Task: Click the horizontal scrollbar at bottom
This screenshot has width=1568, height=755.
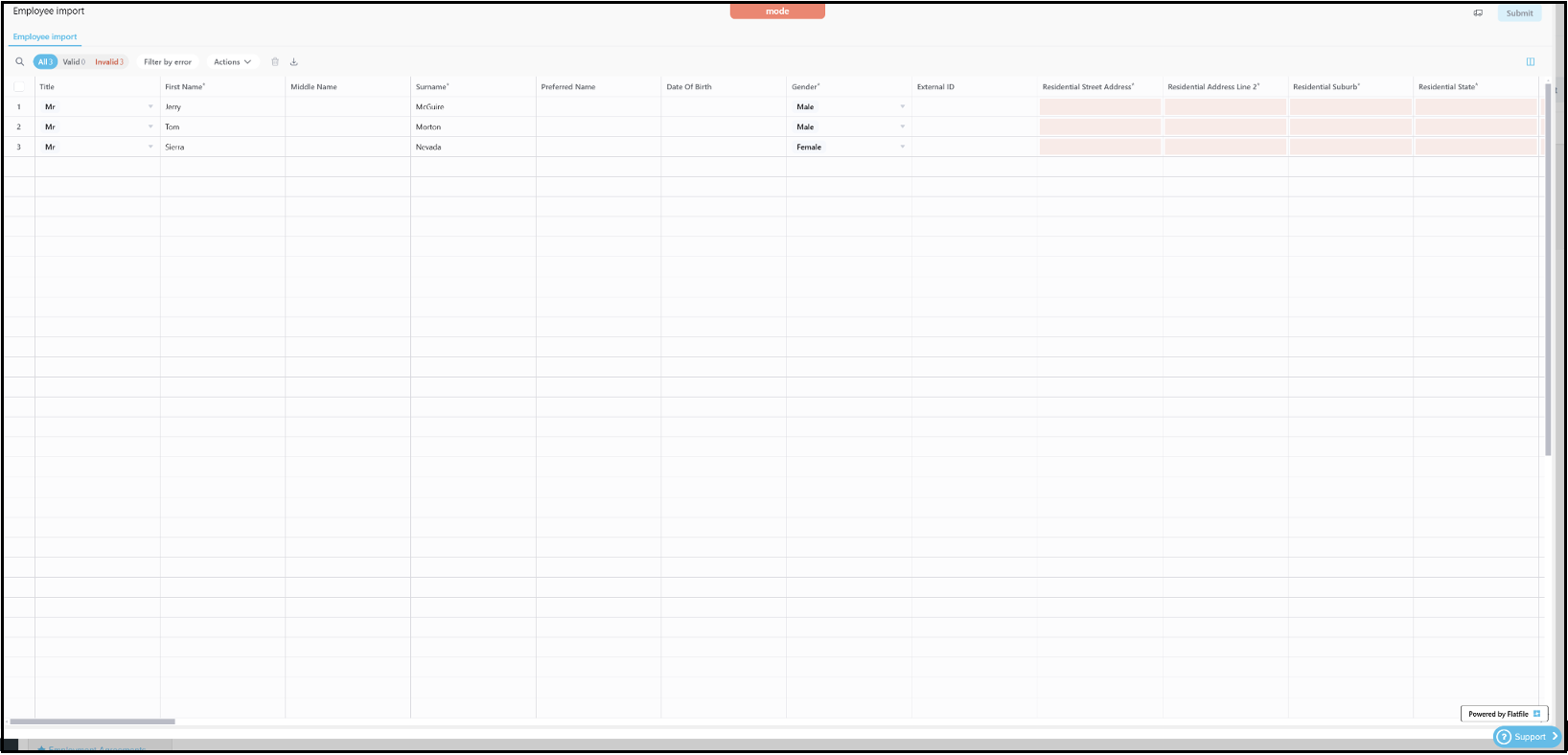Action: click(92, 721)
